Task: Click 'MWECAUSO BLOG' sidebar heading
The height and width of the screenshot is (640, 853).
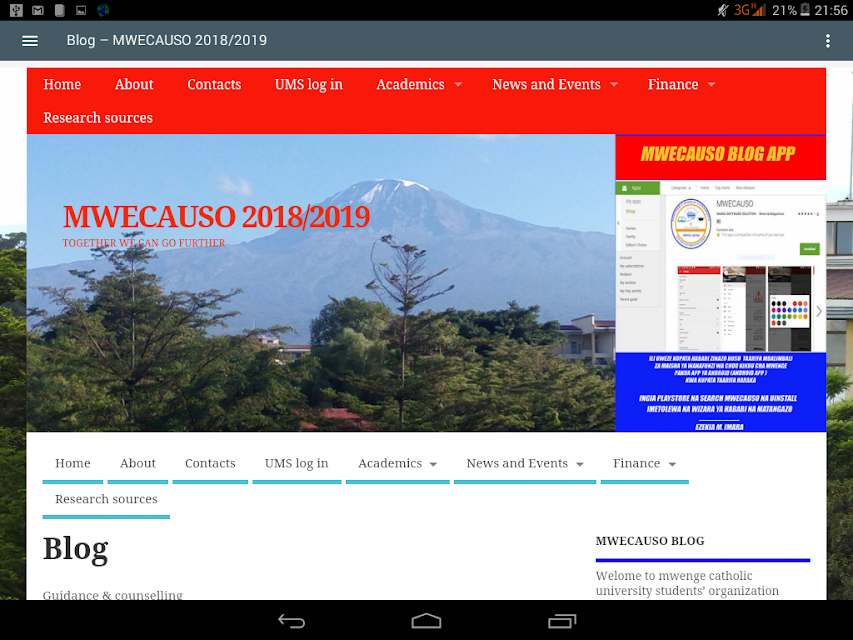Action: 650,541
